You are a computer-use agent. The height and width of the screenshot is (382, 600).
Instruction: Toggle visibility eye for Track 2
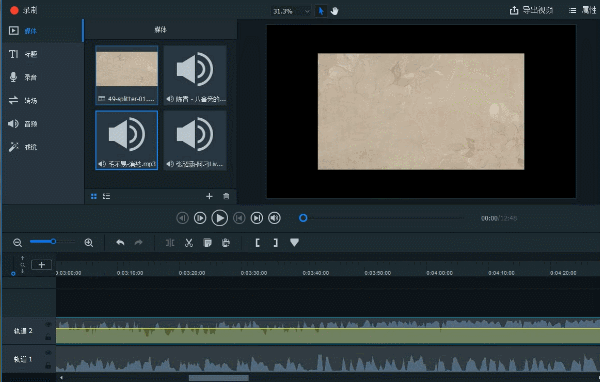48,325
